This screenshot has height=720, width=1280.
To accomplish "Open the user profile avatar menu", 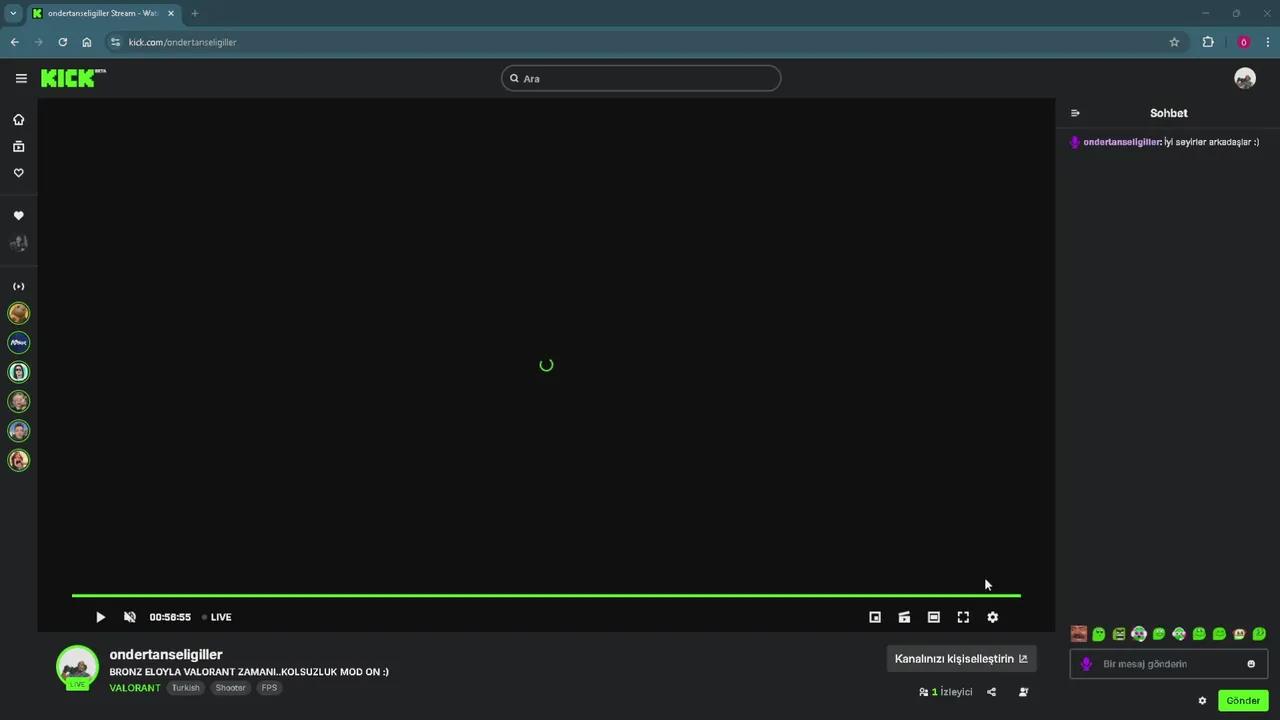I will point(1245,78).
